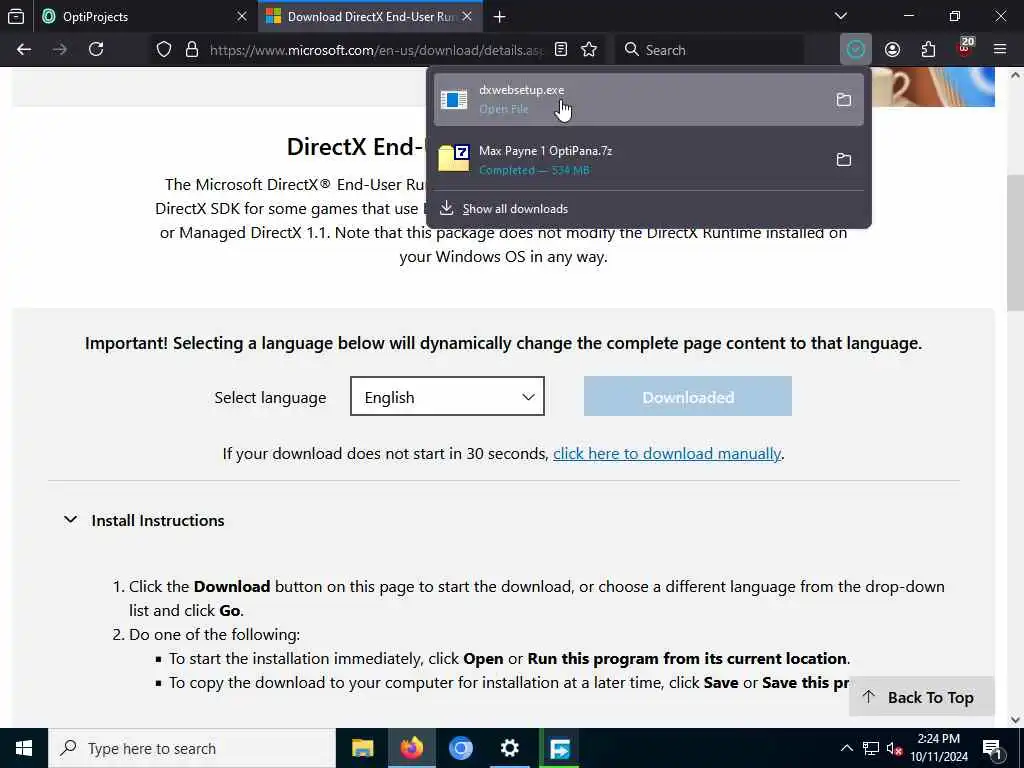
Task: Open the muted volume tray icon
Action: click(x=894, y=748)
